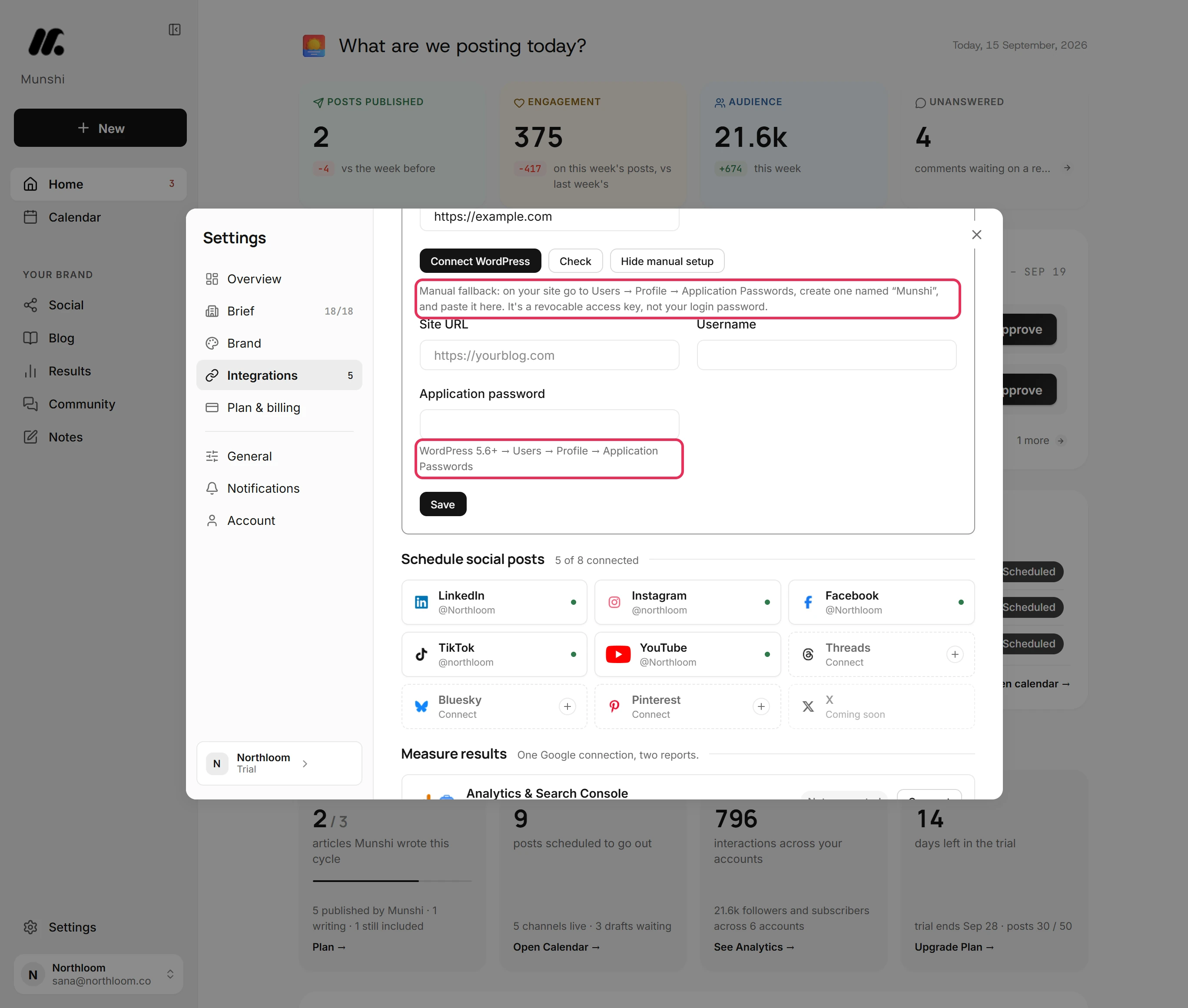
Task: Open the LinkedIn @Northloom connection card
Action: point(494,602)
